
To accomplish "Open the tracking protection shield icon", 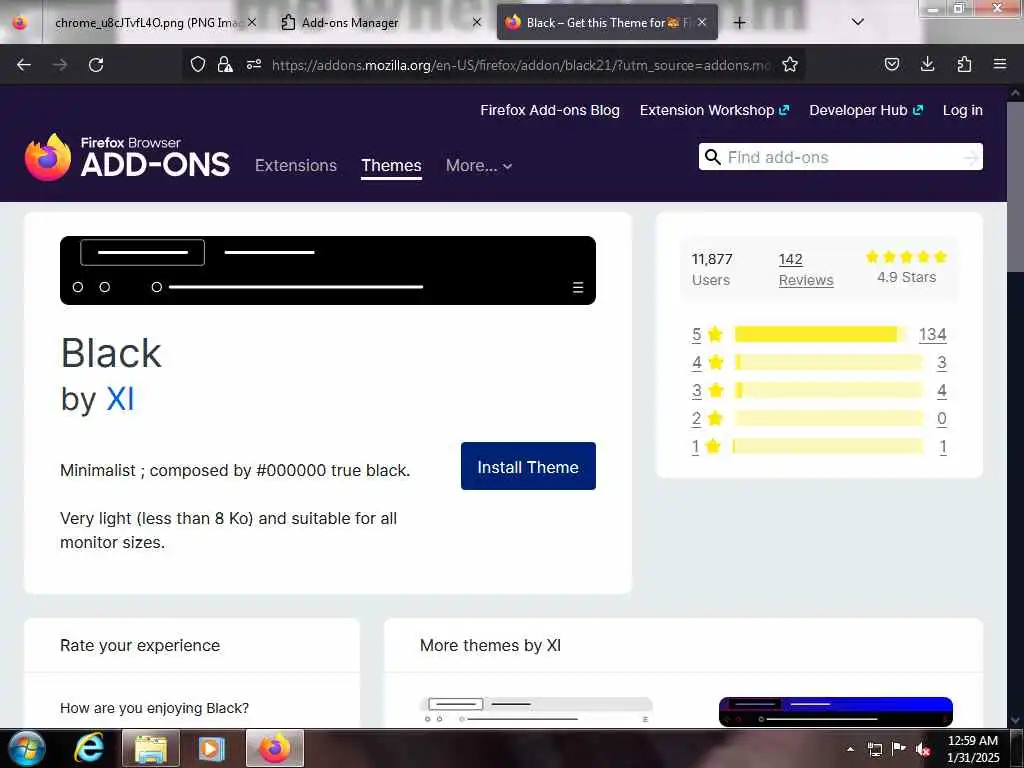I will pos(198,64).
